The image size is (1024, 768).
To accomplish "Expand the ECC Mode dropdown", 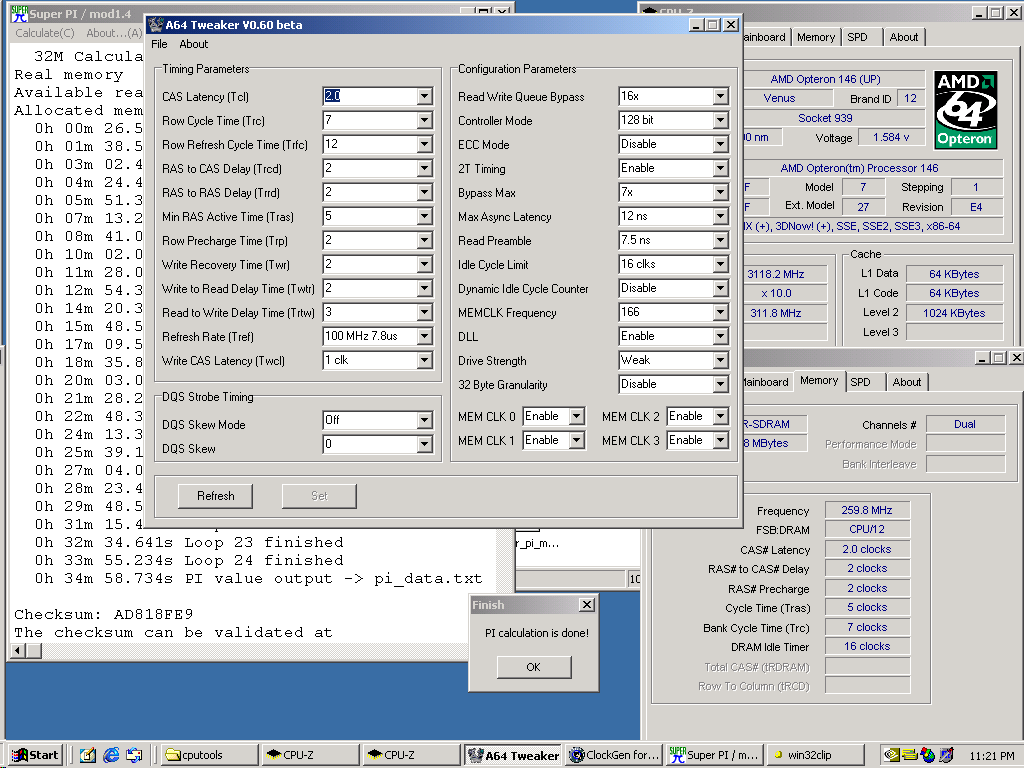I will (x=720, y=144).
